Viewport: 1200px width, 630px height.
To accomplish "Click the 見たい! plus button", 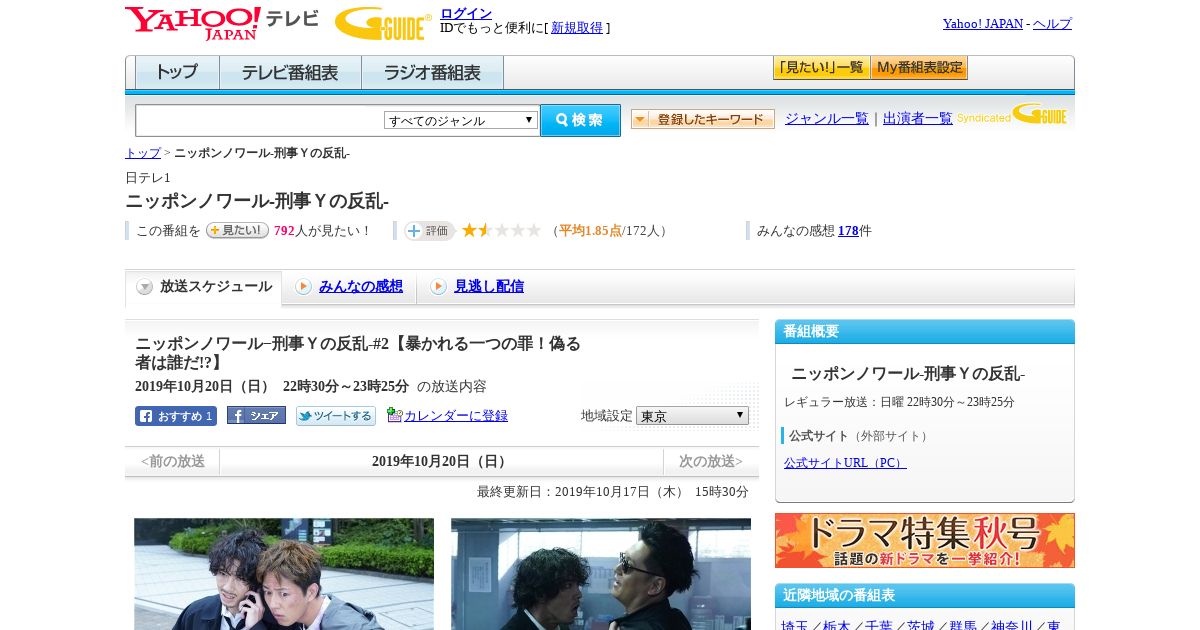I will click(237, 230).
